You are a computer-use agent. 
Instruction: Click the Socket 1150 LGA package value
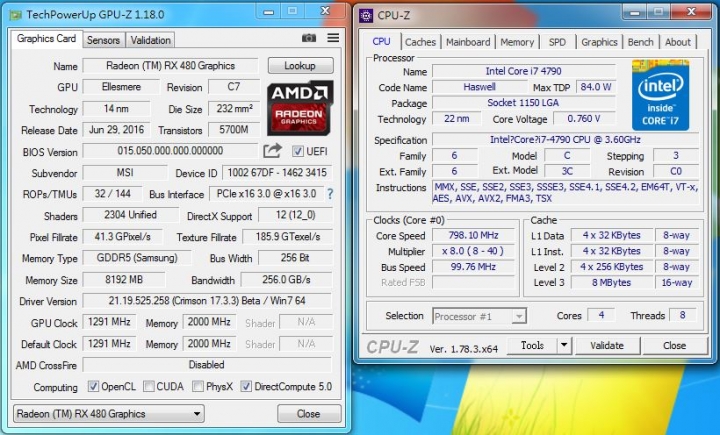coord(523,103)
